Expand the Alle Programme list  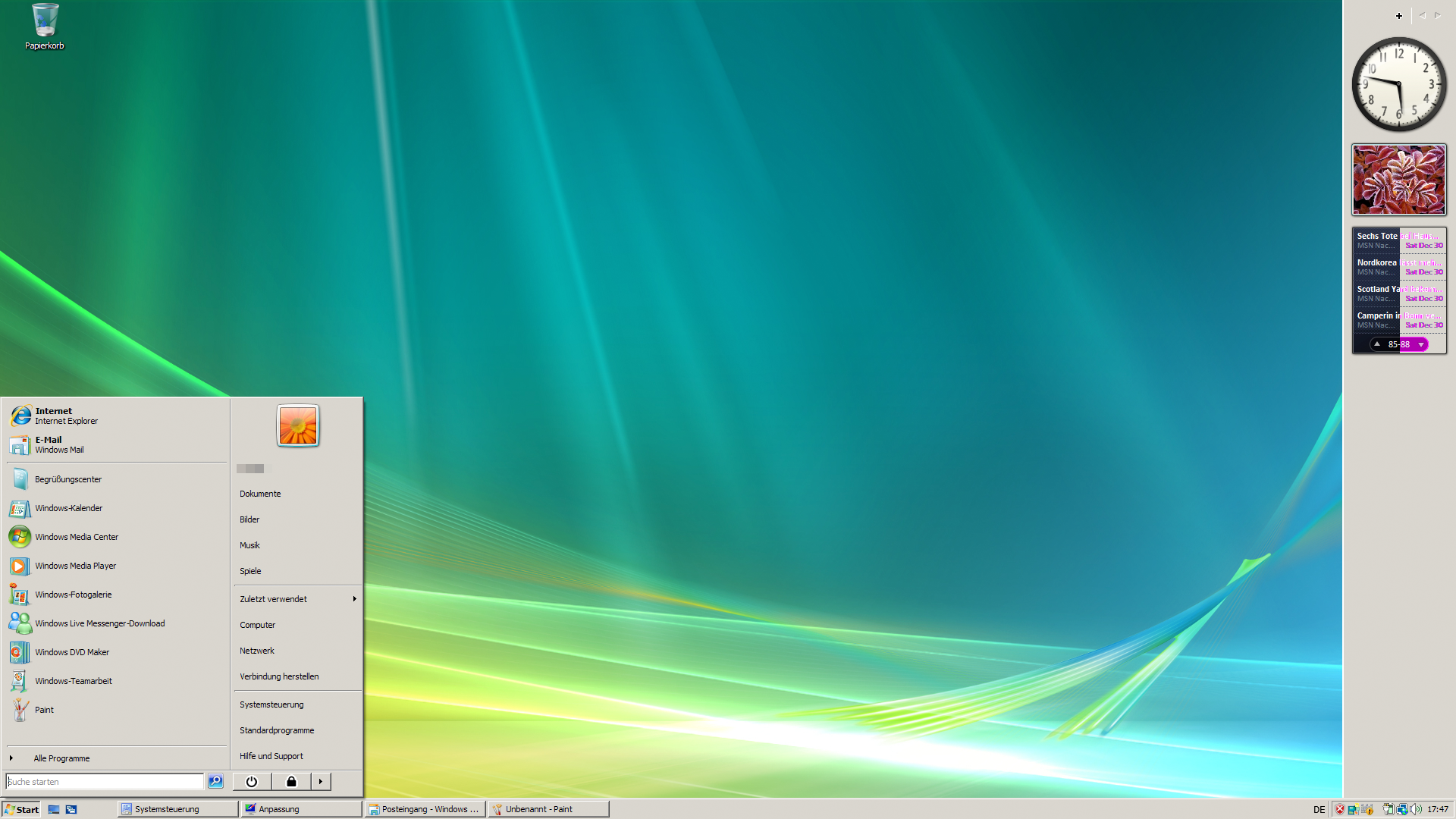click(x=116, y=758)
